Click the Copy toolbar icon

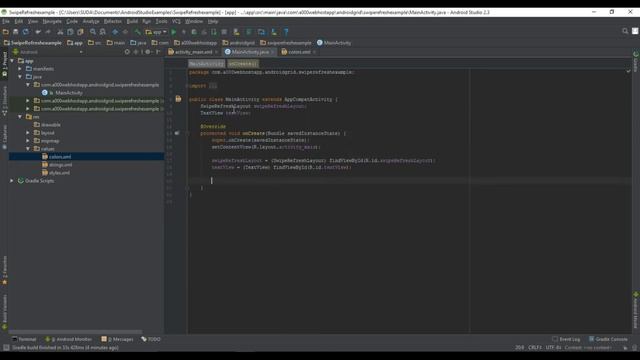click(70, 32)
